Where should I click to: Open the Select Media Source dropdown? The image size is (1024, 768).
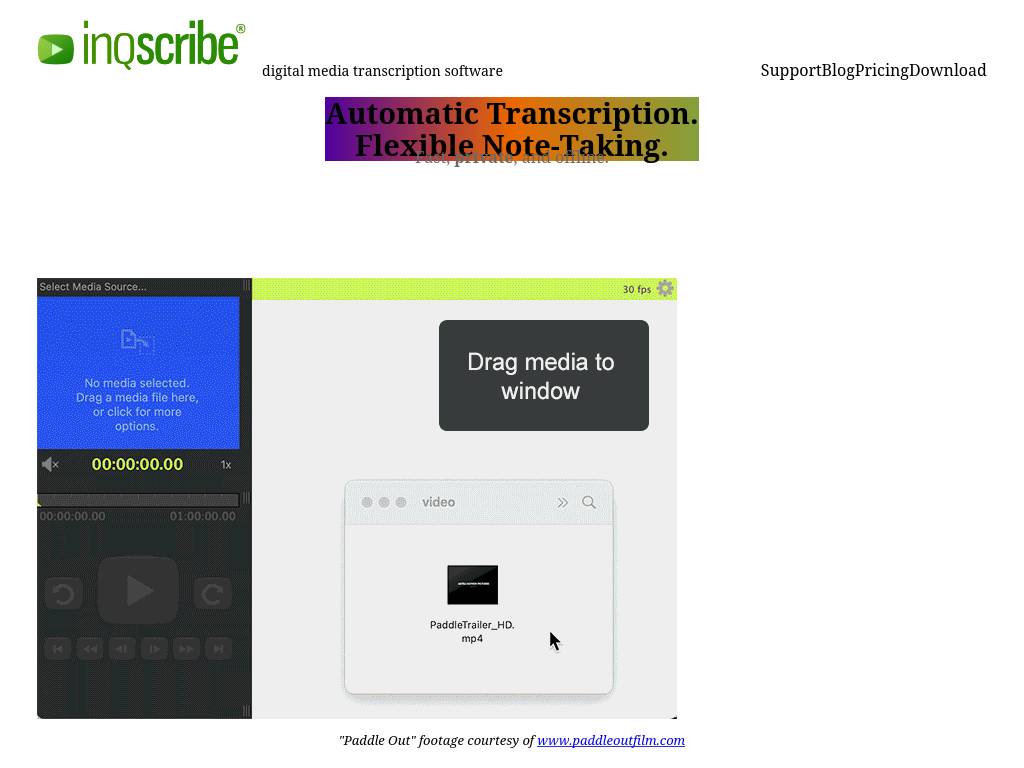coord(93,287)
